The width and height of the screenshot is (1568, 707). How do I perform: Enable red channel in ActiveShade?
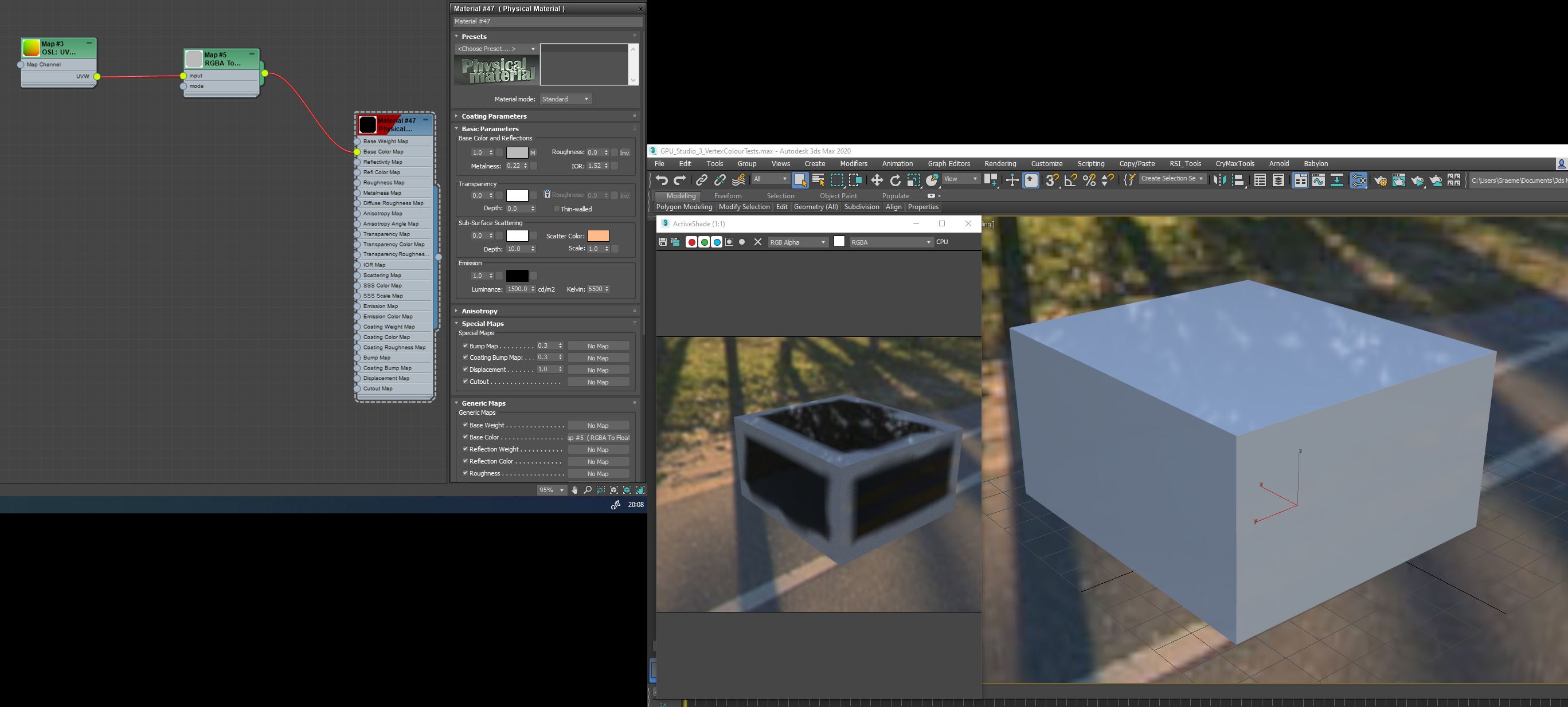point(691,242)
